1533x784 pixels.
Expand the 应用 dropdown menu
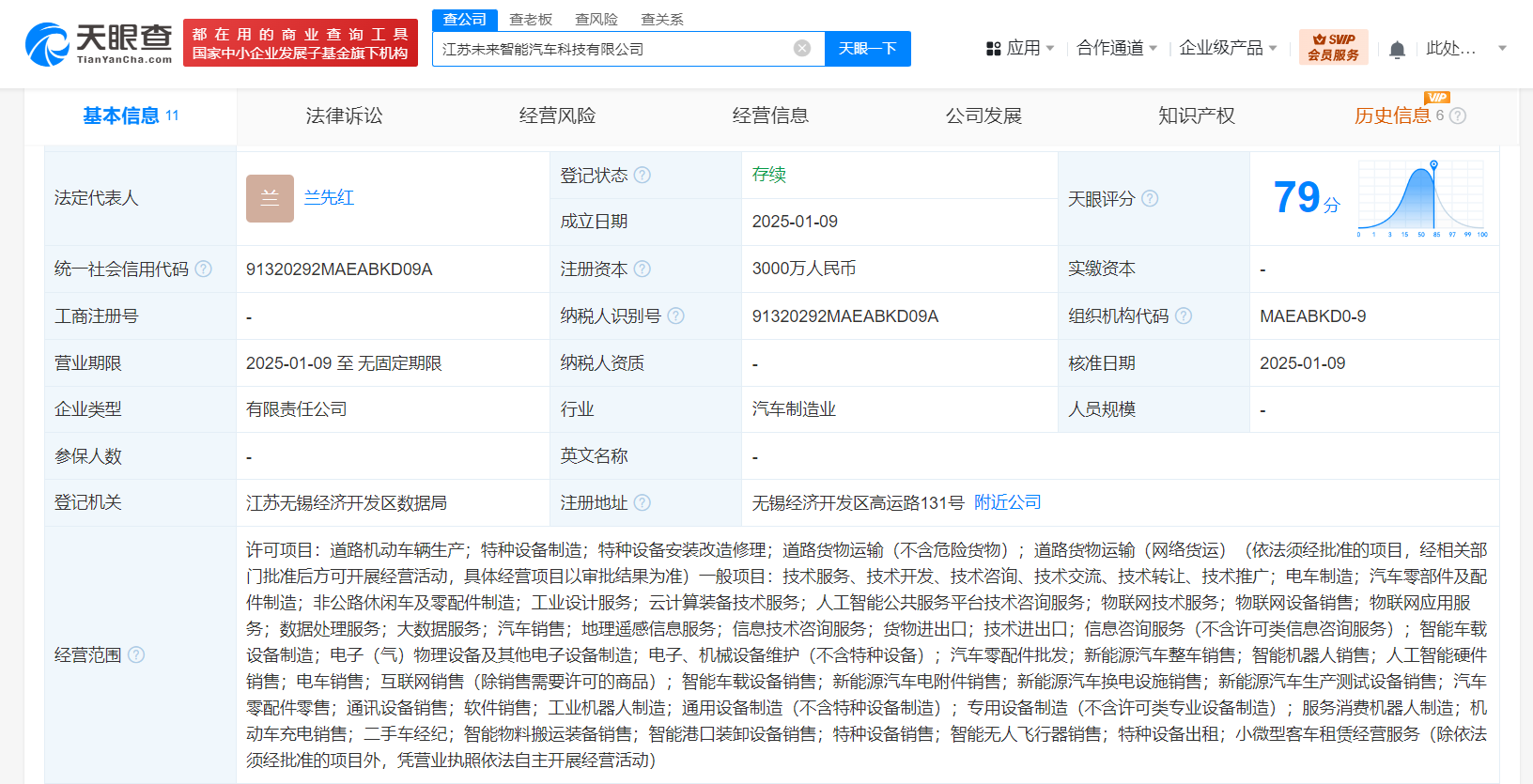pos(1021,48)
